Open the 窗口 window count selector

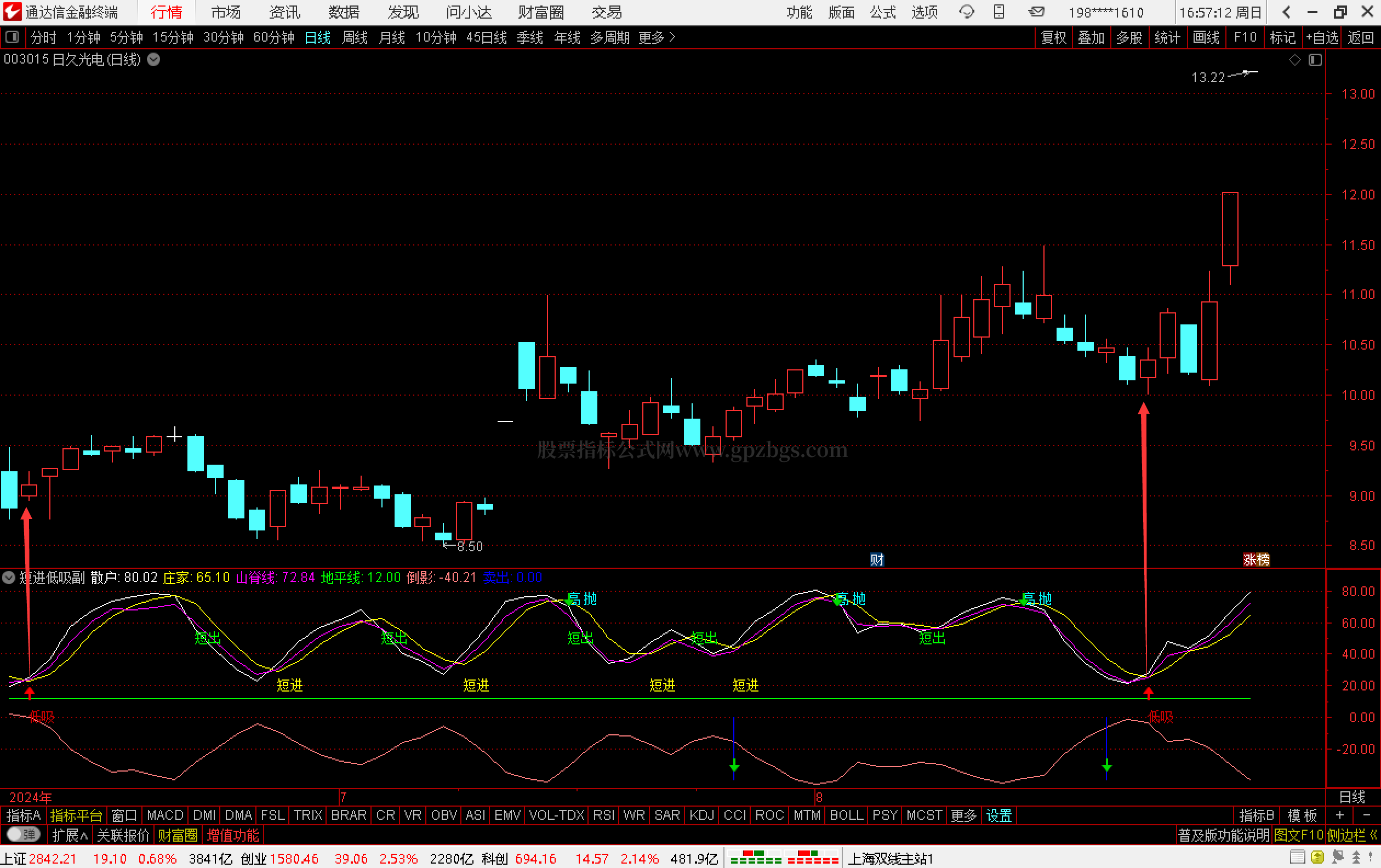click(x=124, y=815)
